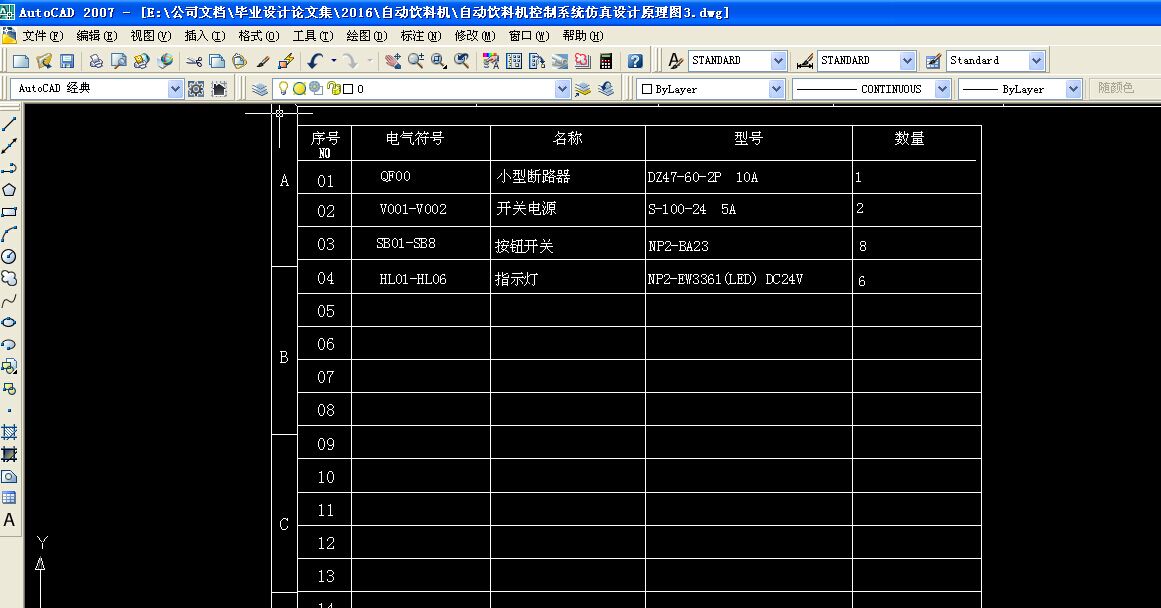Click the Help question mark button

pyautogui.click(x=634, y=61)
